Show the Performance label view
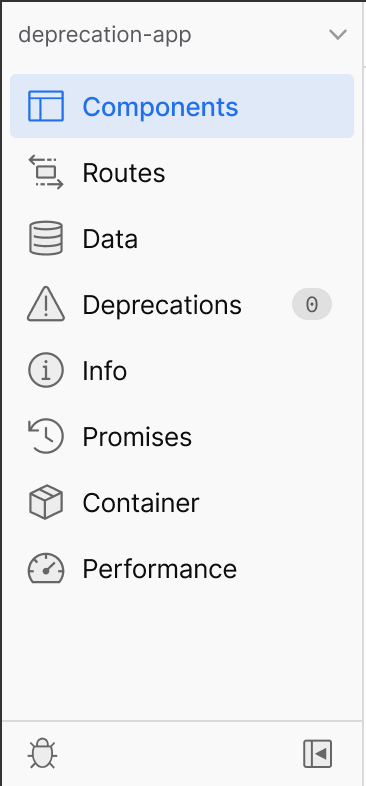 pyautogui.click(x=159, y=569)
